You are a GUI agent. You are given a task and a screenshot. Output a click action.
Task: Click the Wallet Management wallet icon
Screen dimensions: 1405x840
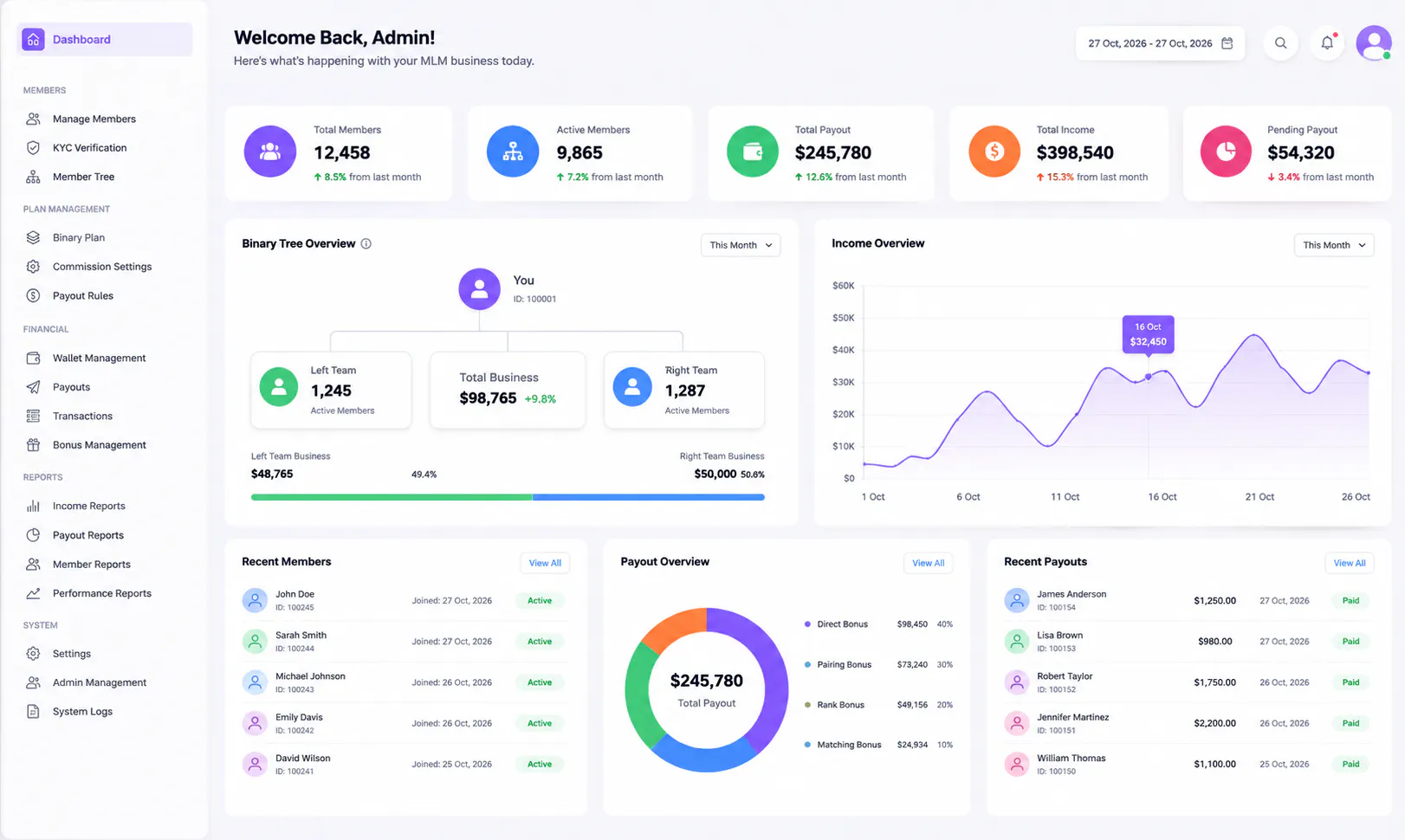point(33,358)
